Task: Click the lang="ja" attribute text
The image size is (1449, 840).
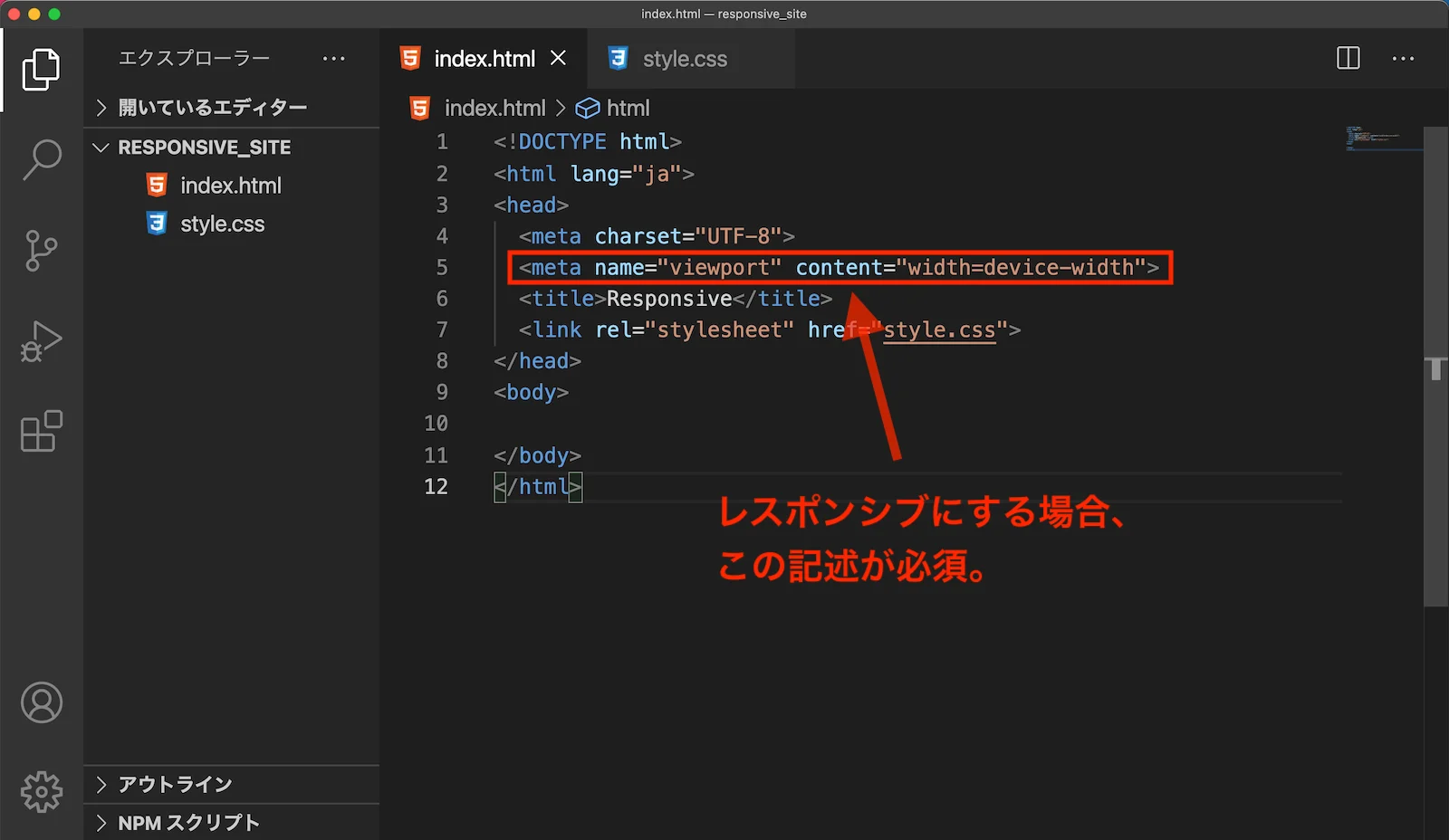Action: tap(626, 174)
